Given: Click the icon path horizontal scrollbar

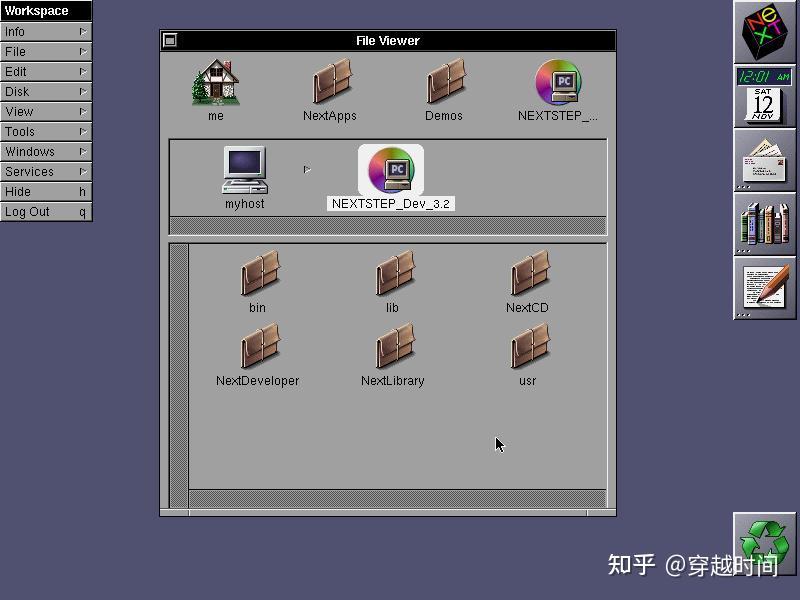Looking at the screenshot, I should [x=388, y=226].
